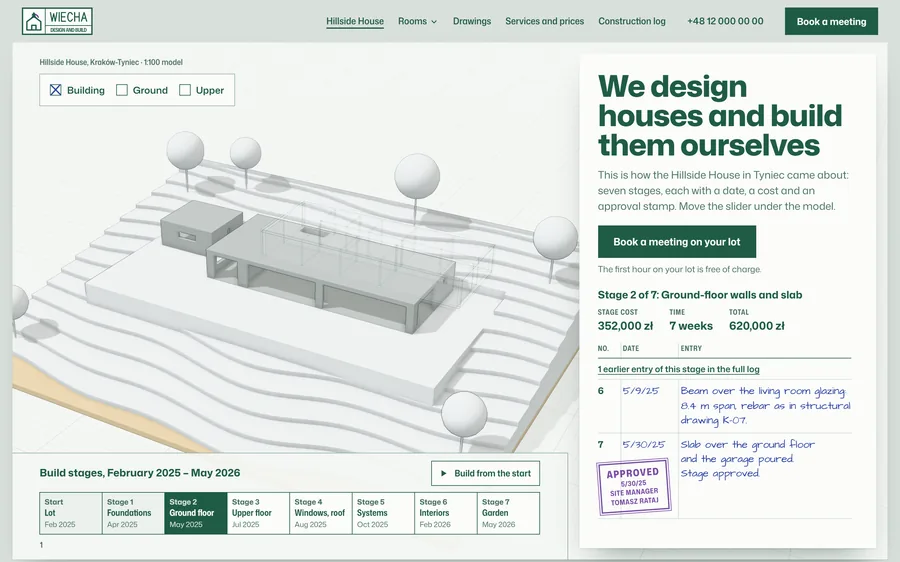The height and width of the screenshot is (562, 900).
Task: Select Stage 1 Foundations
Action: [x=133, y=513]
